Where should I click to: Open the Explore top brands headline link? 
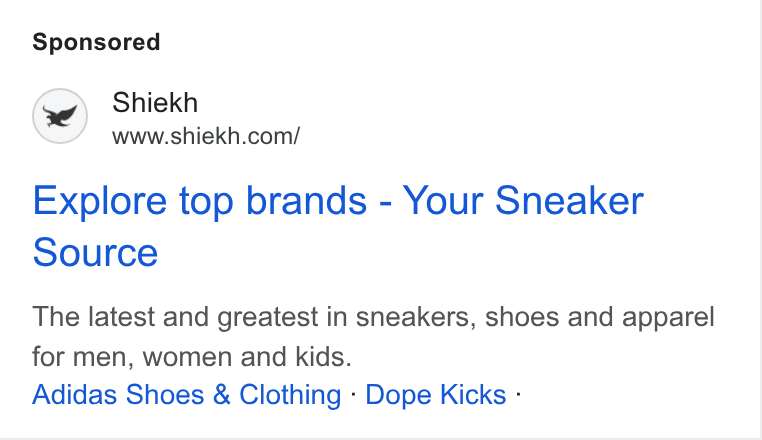click(338, 226)
